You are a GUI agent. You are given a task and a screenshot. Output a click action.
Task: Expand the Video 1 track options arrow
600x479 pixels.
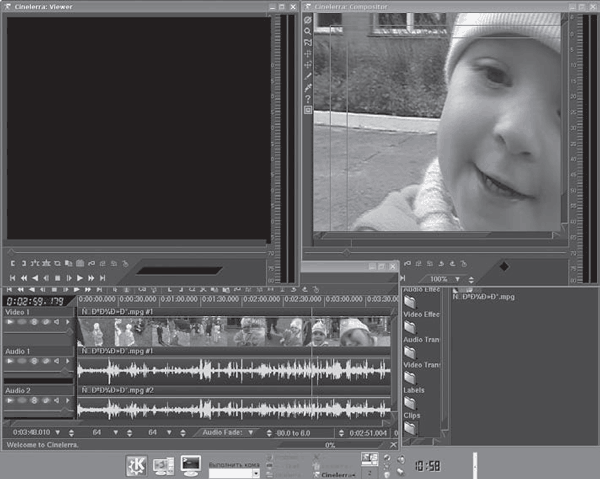[x=69, y=322]
